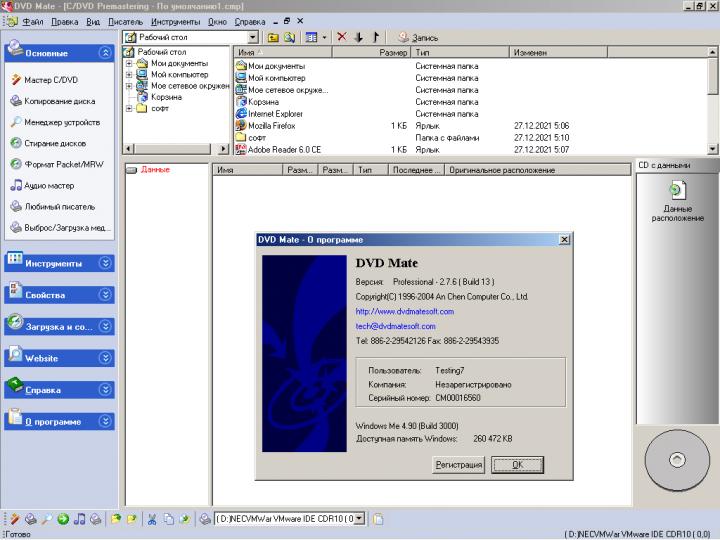Click the red X delete icon in toolbar
This screenshot has height=540, width=720.
click(x=342, y=37)
